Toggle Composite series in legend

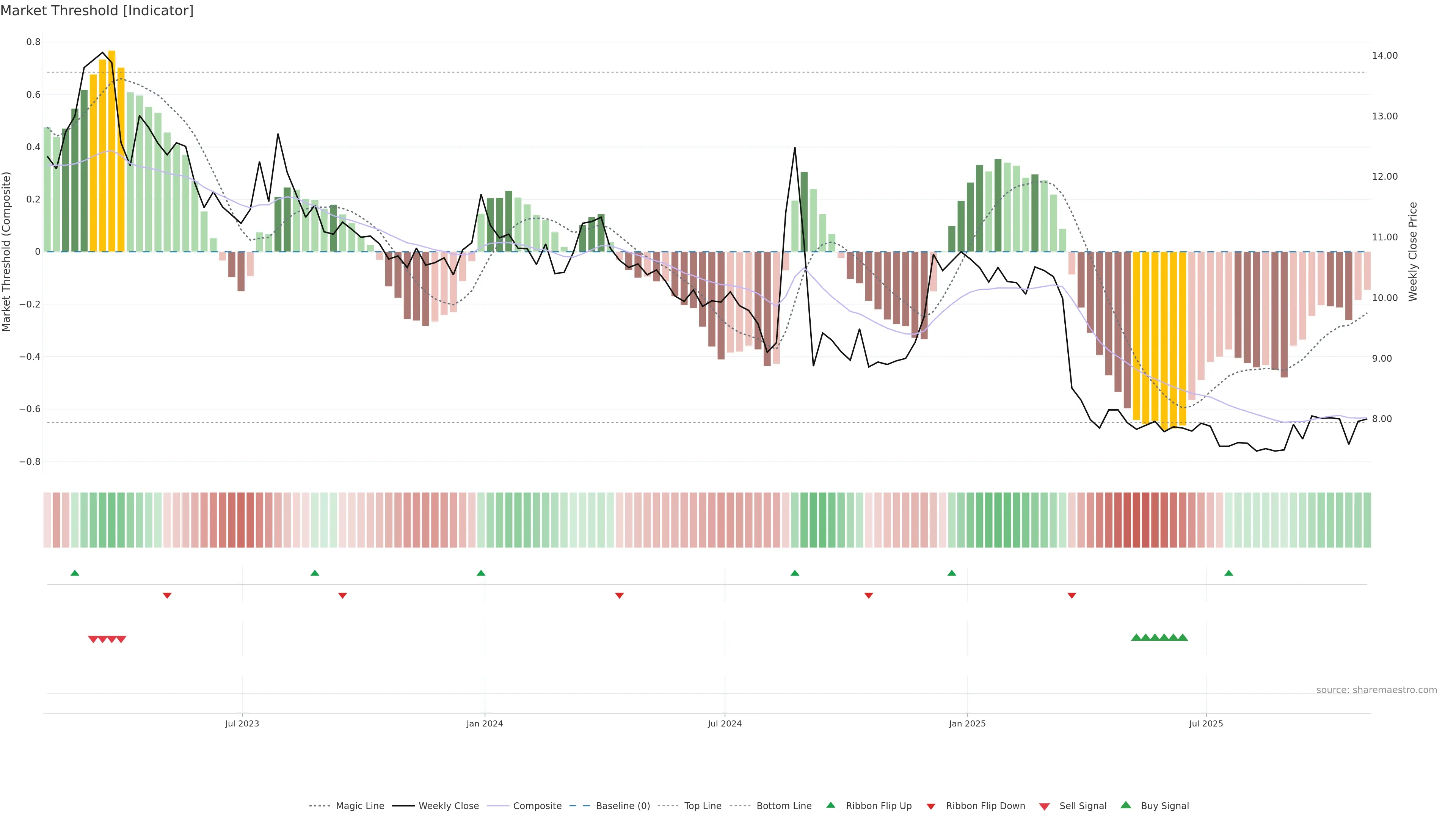[x=537, y=806]
